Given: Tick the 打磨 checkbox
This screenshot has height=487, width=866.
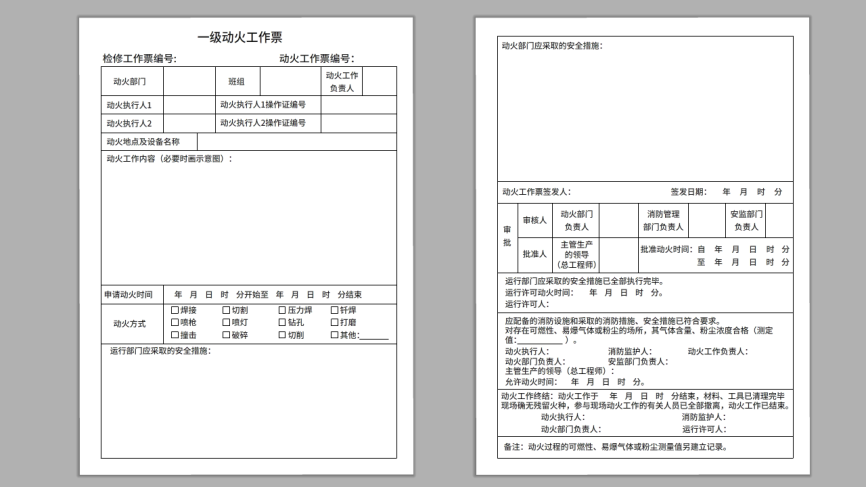Looking at the screenshot, I should pyautogui.click(x=335, y=323).
